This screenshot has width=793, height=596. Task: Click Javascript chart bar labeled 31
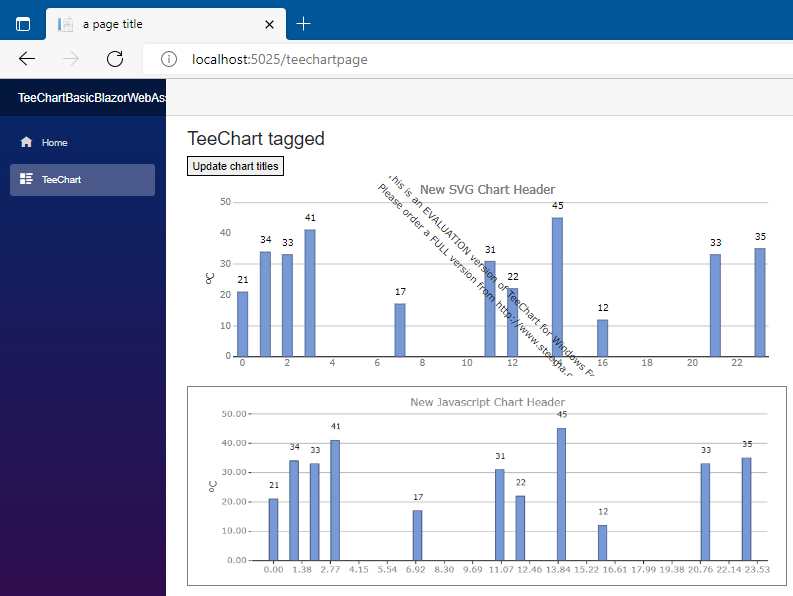(x=500, y=515)
